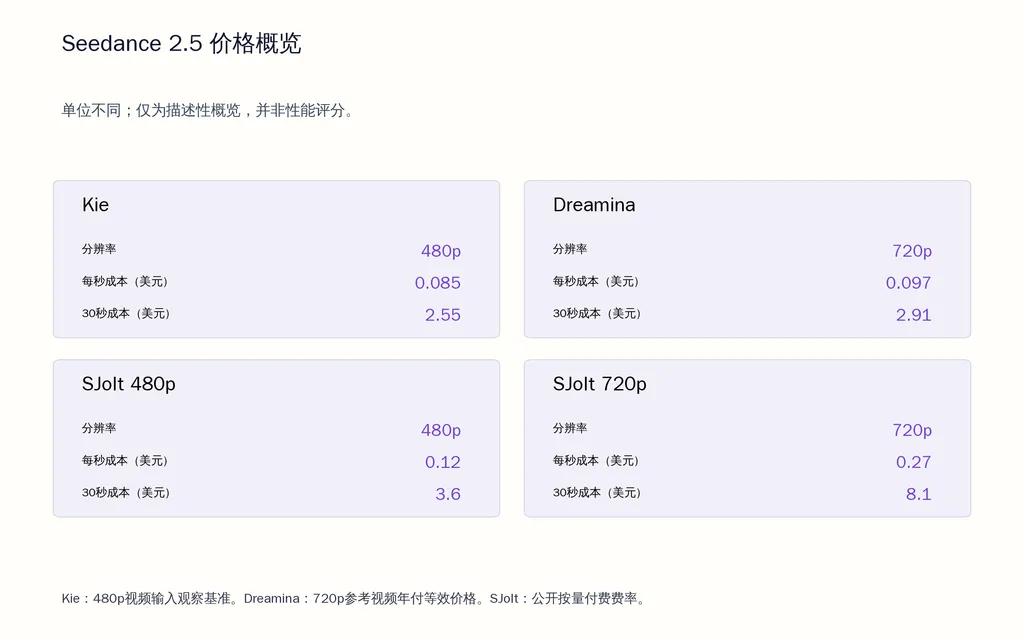Select 30秒成本 label in Kie card
Screen dimensions: 1024x640
126,313
